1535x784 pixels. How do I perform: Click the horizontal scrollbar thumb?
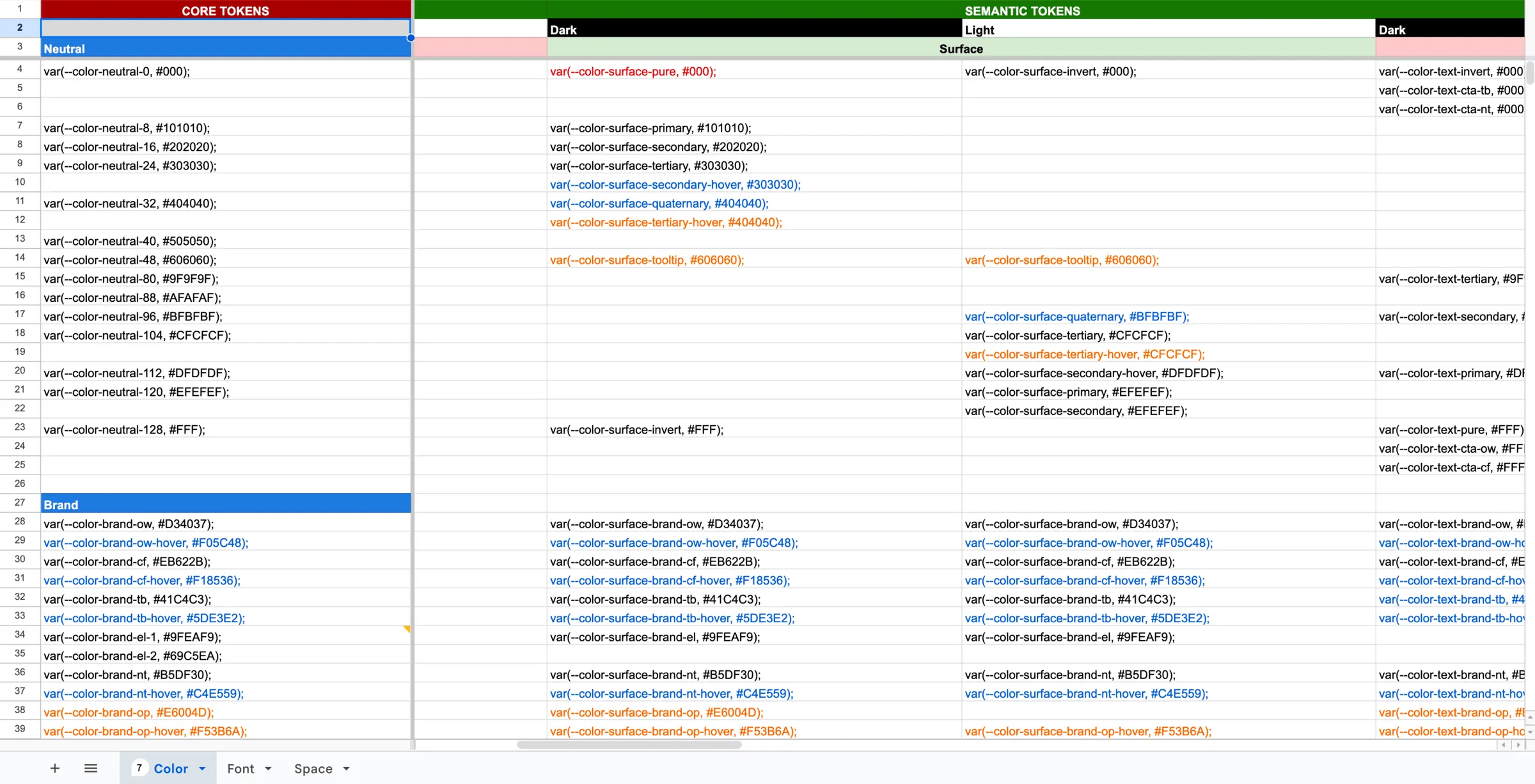[x=629, y=745]
